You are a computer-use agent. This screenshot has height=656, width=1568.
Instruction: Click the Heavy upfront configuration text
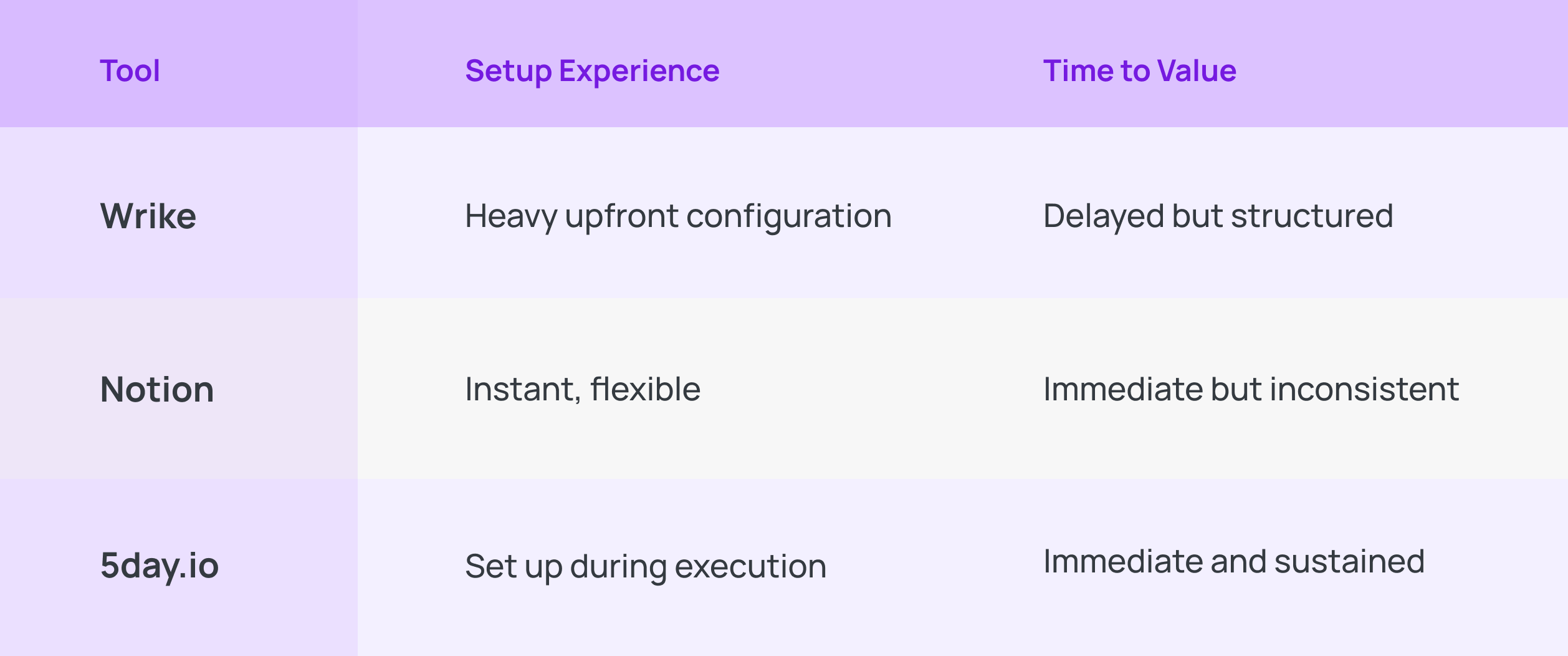(678, 216)
